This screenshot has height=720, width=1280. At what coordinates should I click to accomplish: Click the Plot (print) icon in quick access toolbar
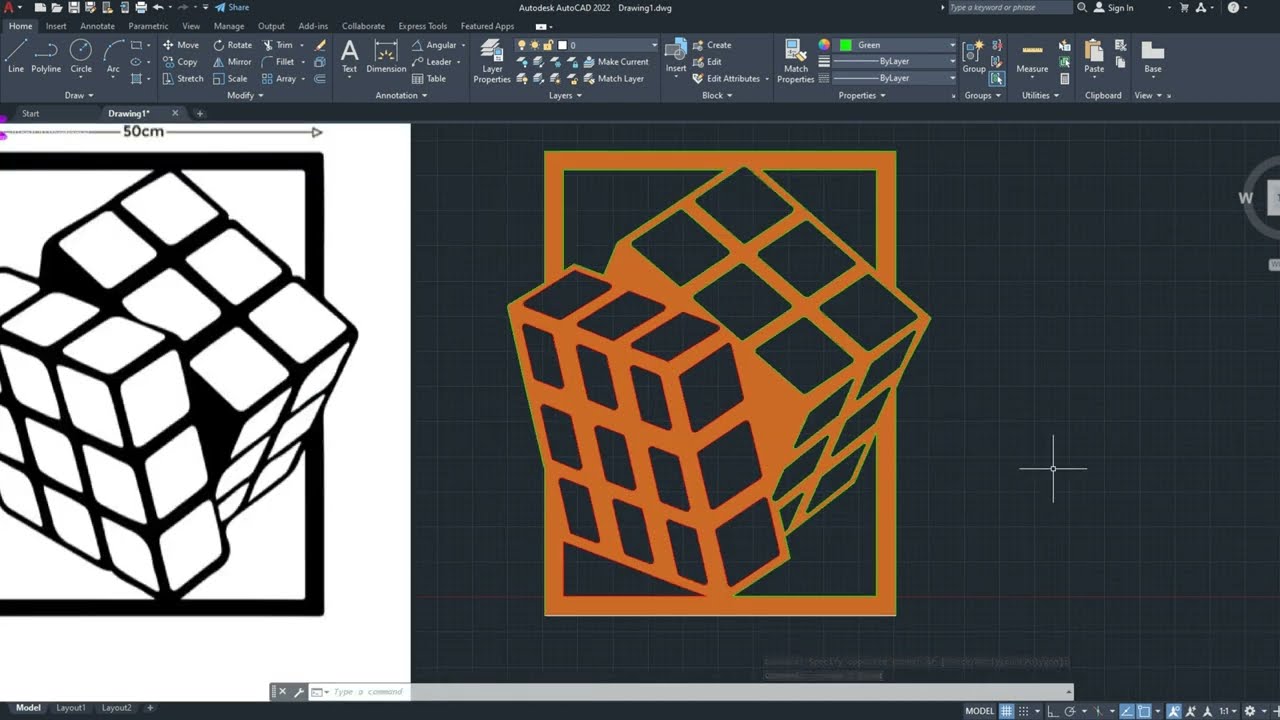click(143, 7)
